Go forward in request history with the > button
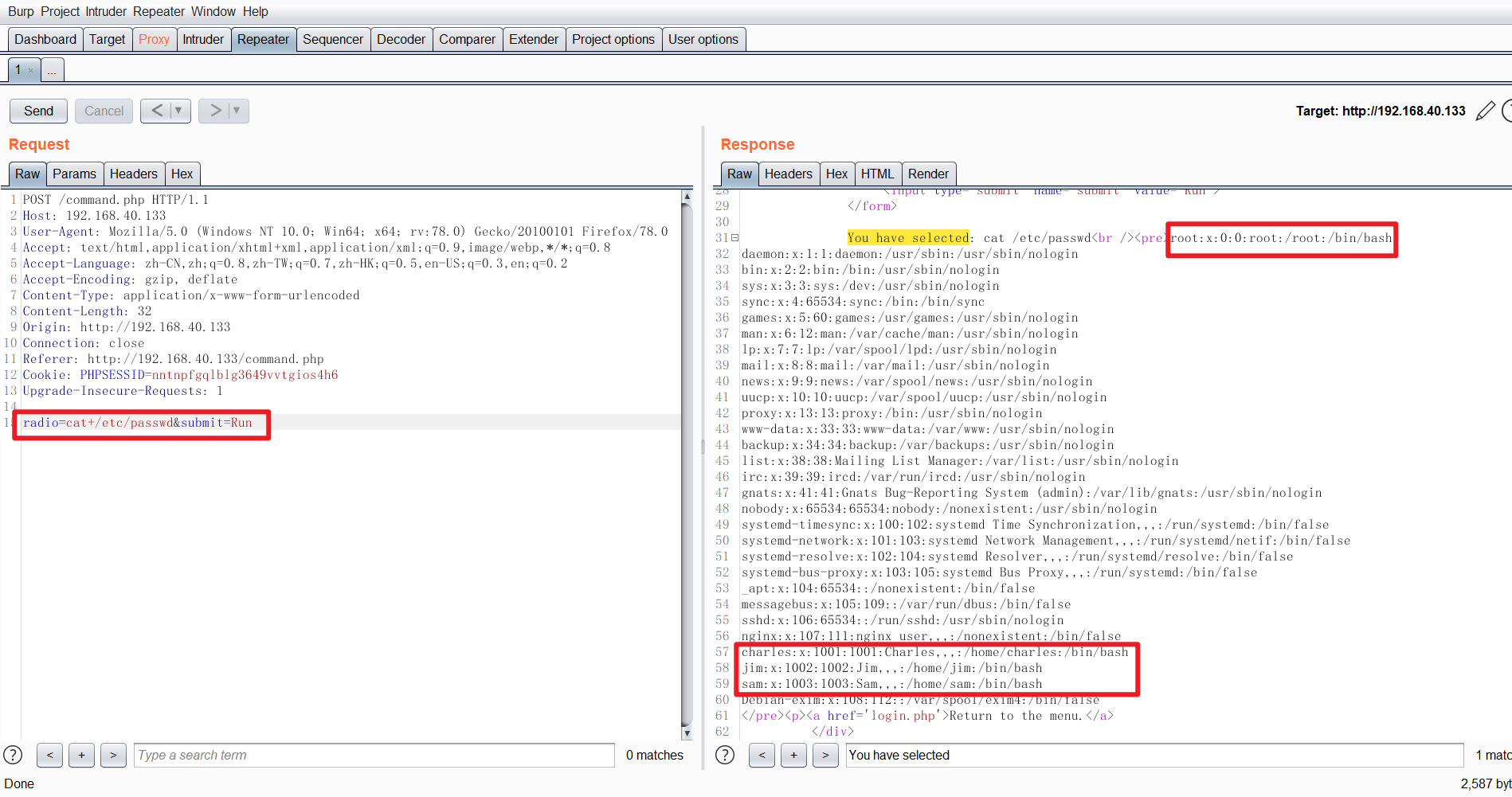 (215, 111)
